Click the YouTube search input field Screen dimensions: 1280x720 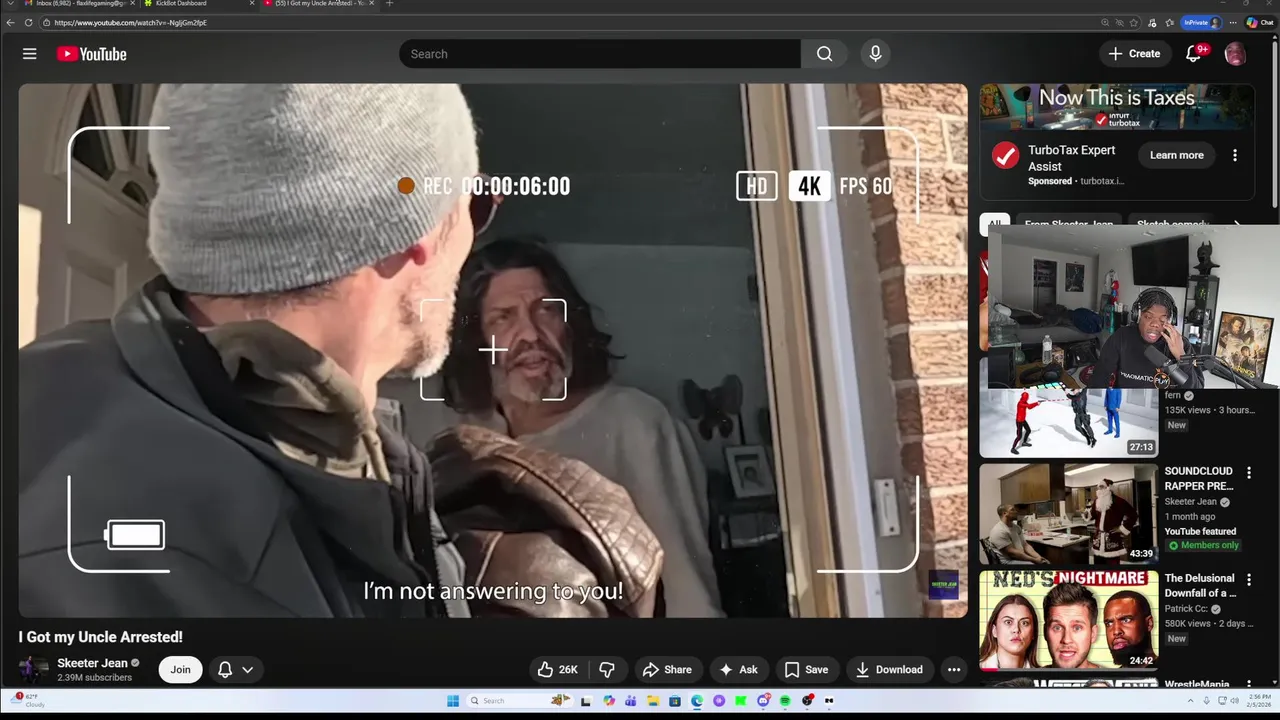[600, 54]
